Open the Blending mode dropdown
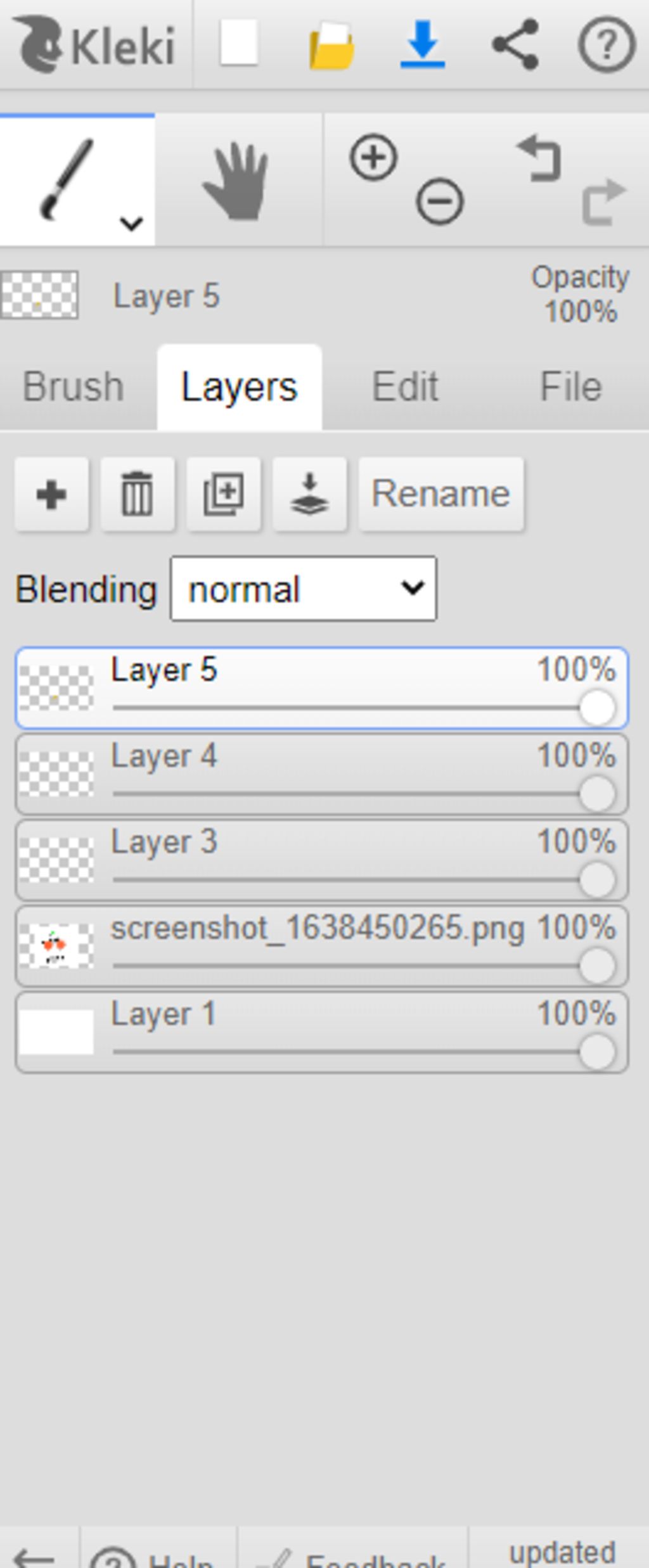The image size is (649, 1568). point(304,589)
